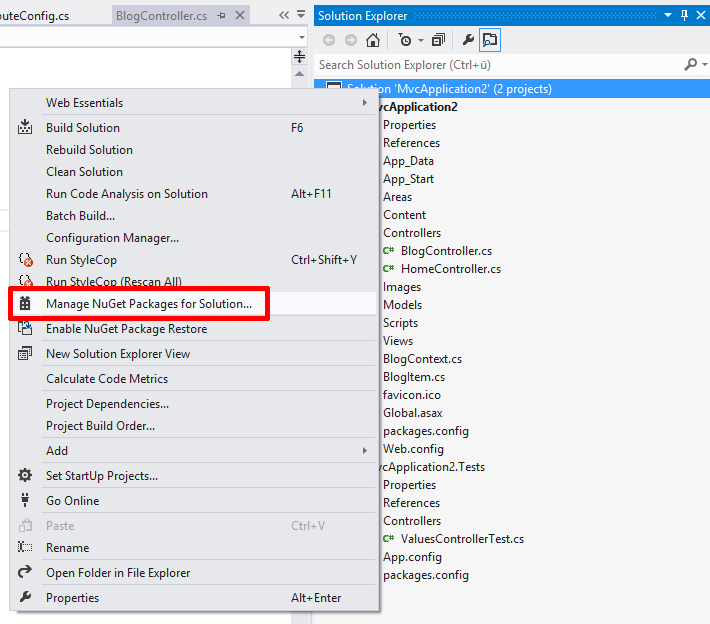
Task: Open the Pending Changes Filter clock icon
Action: 405,40
